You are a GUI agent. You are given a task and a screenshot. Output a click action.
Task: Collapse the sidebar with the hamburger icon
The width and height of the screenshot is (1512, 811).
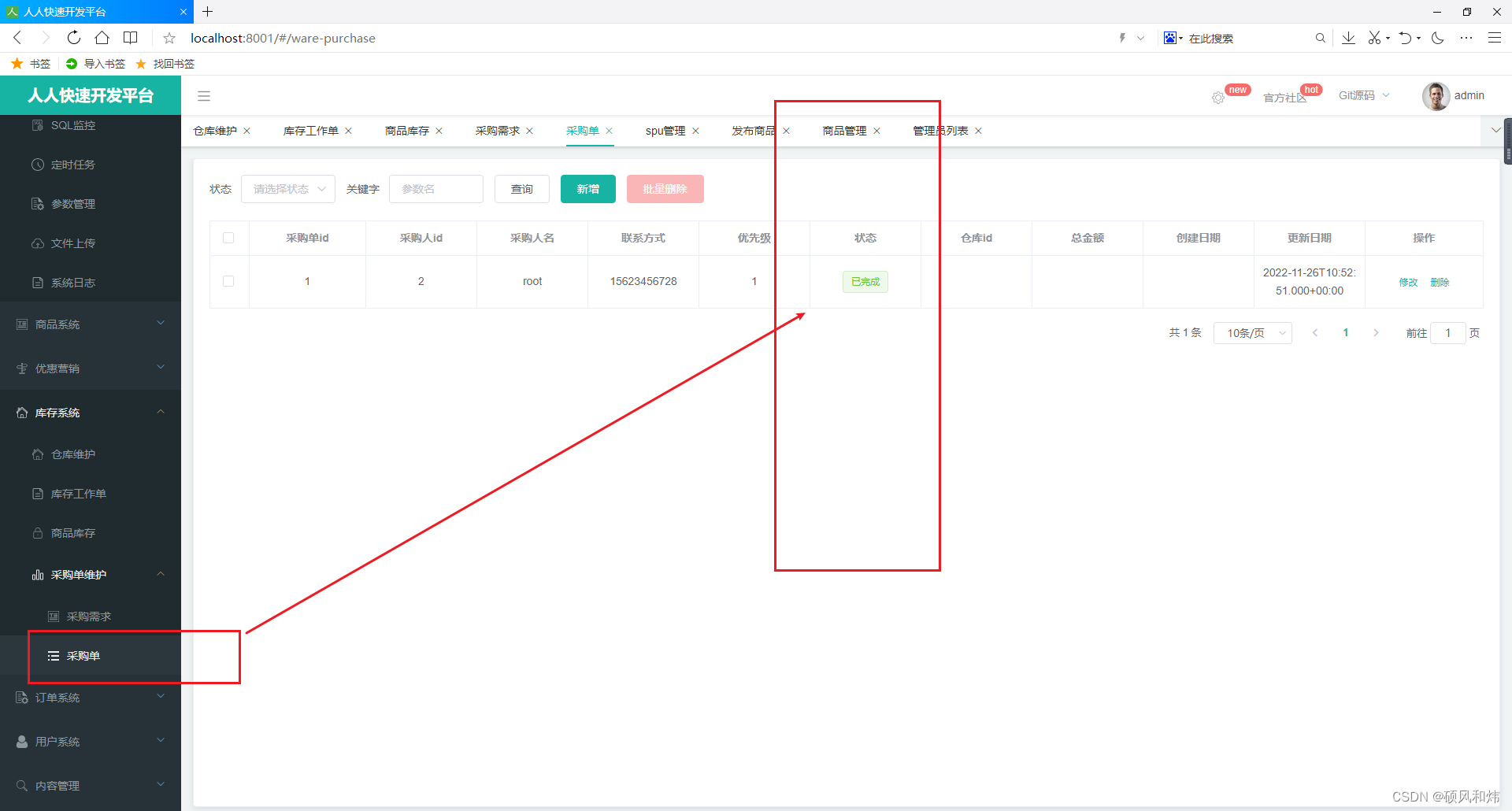coord(204,96)
